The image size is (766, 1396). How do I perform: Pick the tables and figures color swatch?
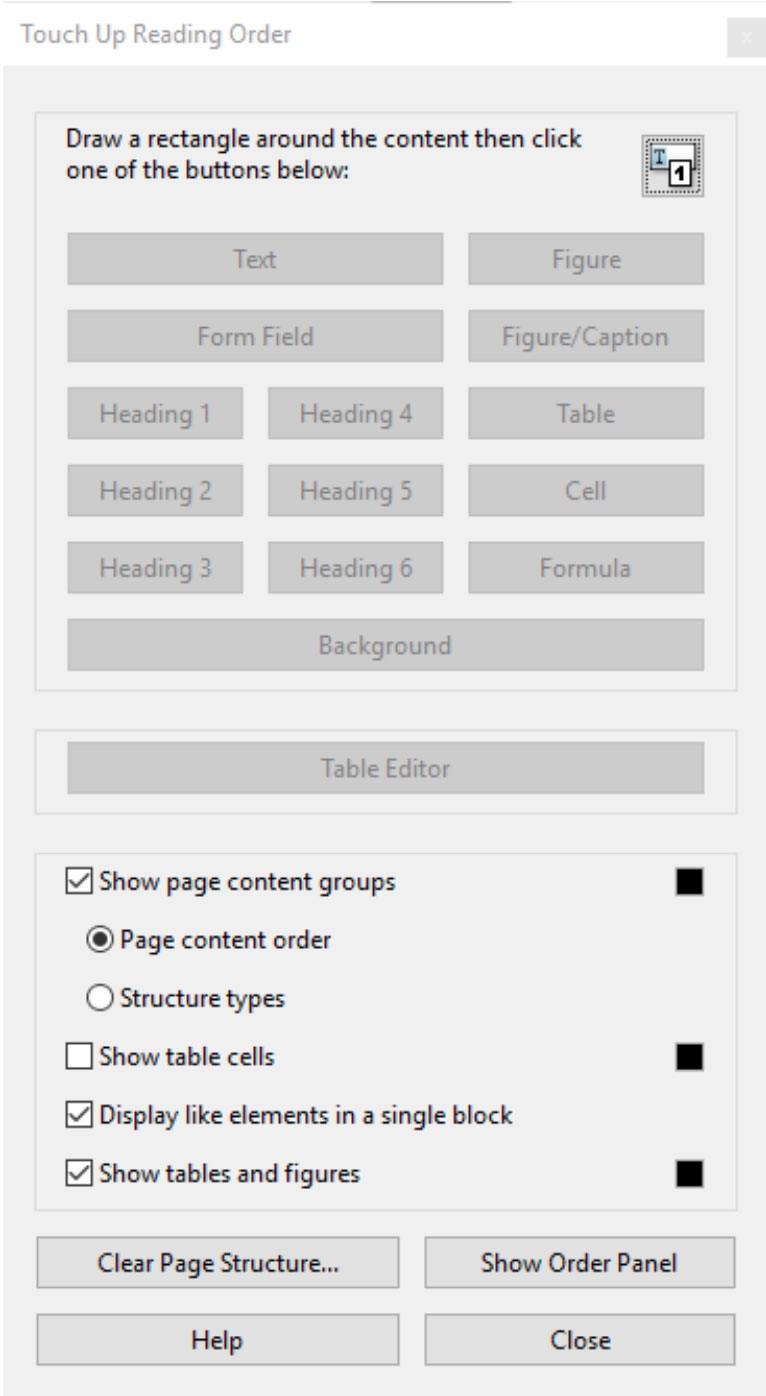[x=689, y=1173]
